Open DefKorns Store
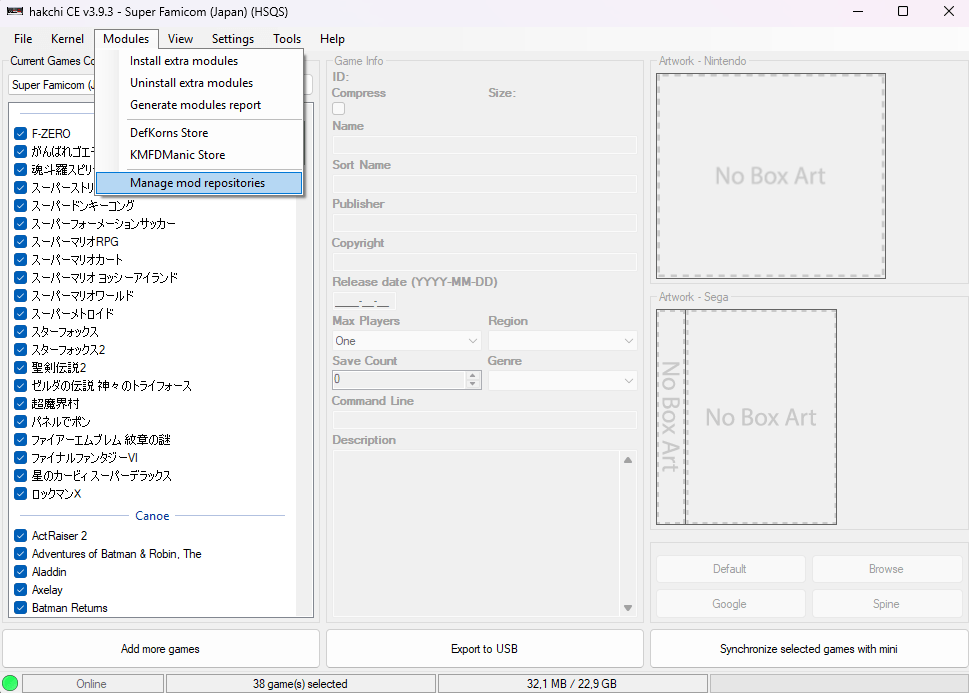 click(199, 133)
